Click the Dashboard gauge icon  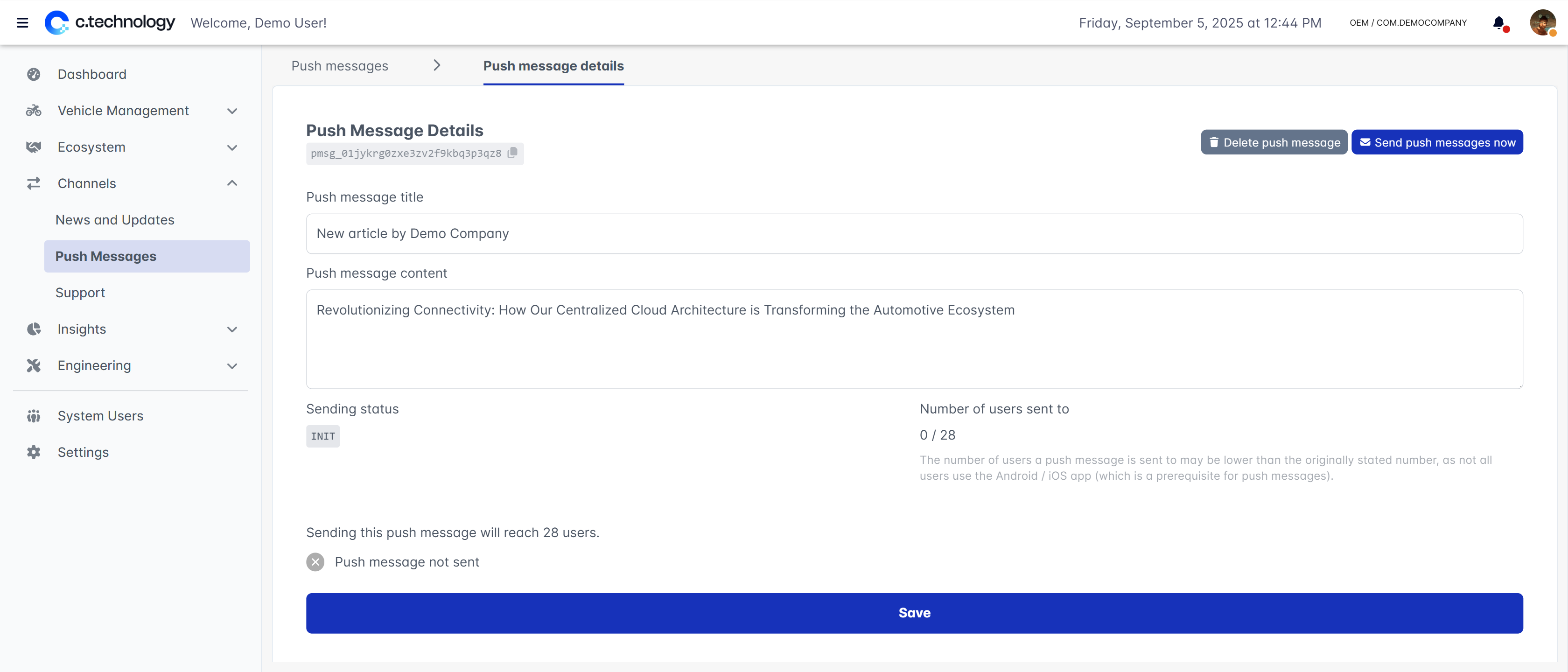(x=34, y=74)
